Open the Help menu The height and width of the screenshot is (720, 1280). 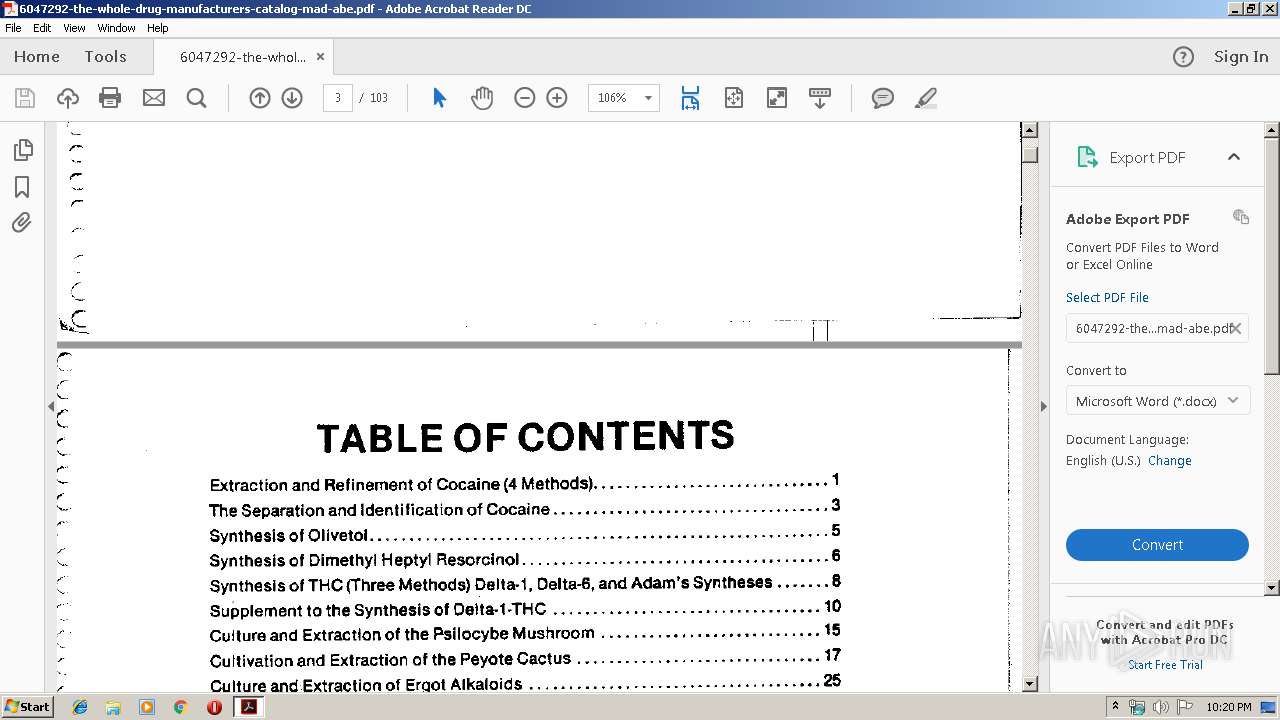tap(158, 28)
